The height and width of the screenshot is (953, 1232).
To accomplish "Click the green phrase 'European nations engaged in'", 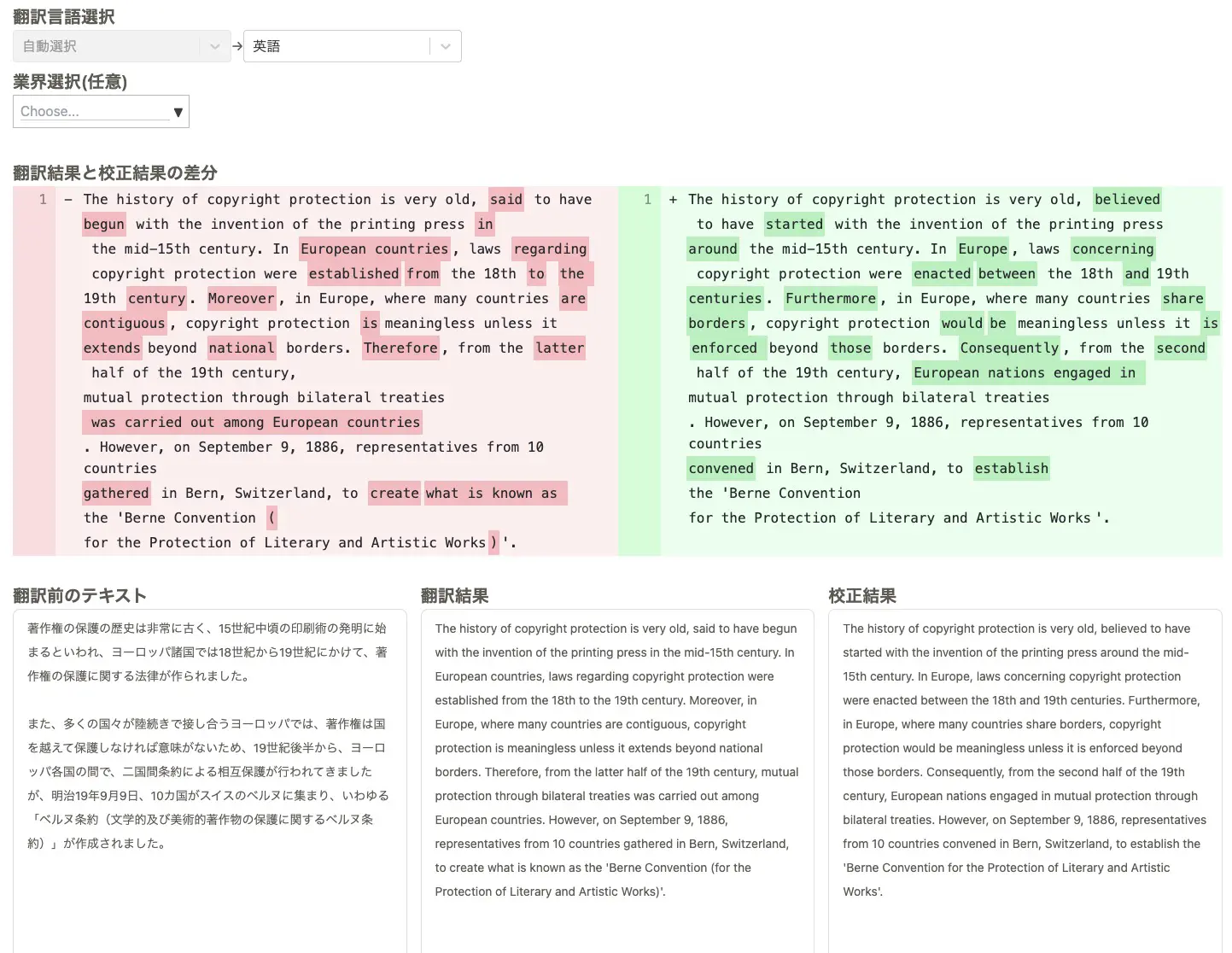I will 1025,373.
